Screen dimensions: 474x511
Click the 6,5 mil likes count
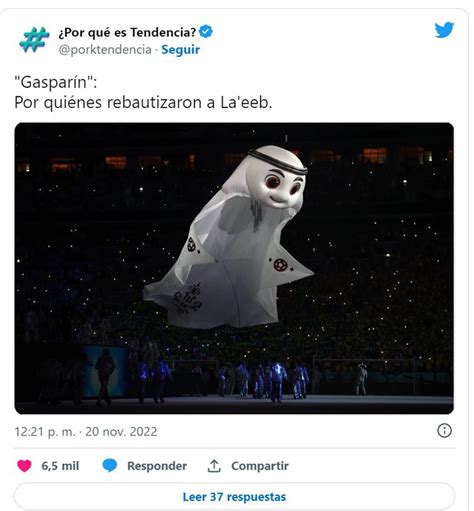(60, 466)
